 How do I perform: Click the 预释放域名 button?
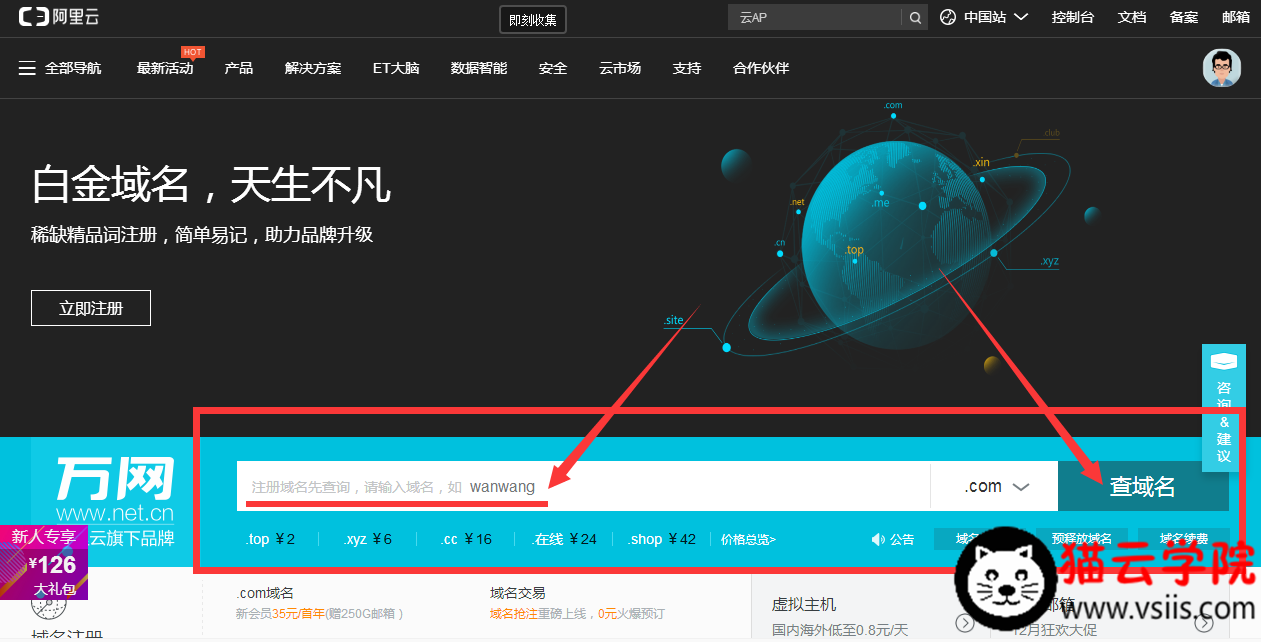[1082, 539]
